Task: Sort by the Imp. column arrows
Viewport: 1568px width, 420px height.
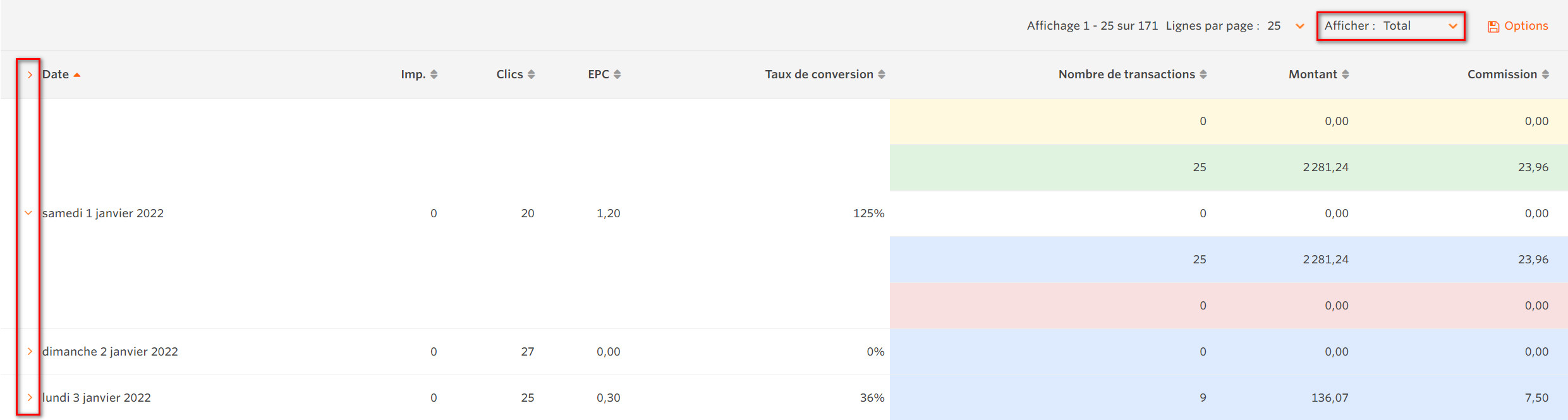Action: coord(434,75)
